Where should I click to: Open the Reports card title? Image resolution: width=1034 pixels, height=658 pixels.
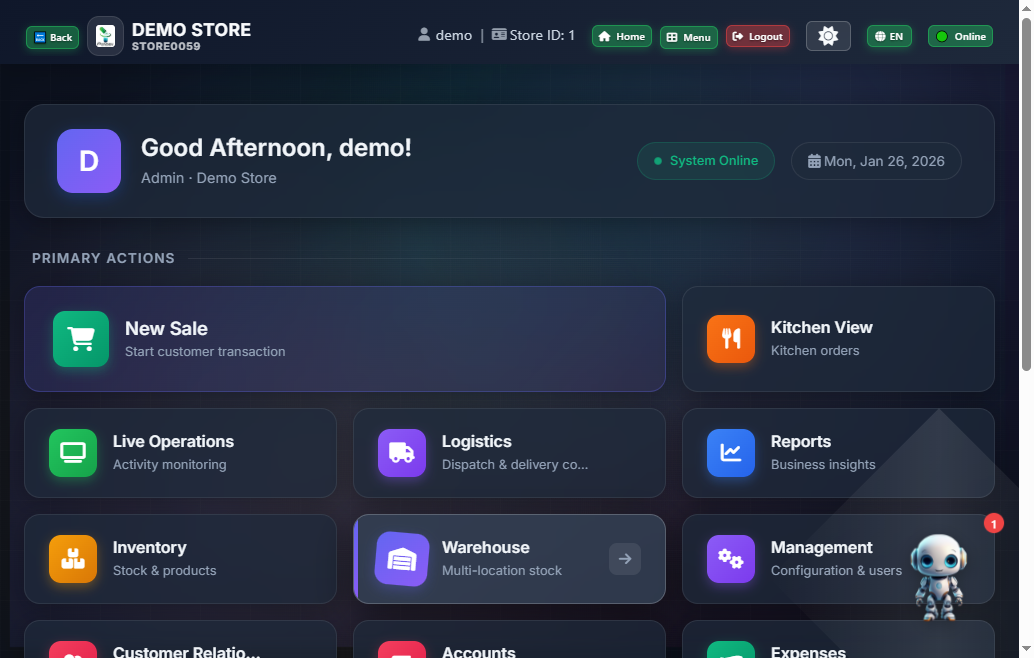coord(801,441)
